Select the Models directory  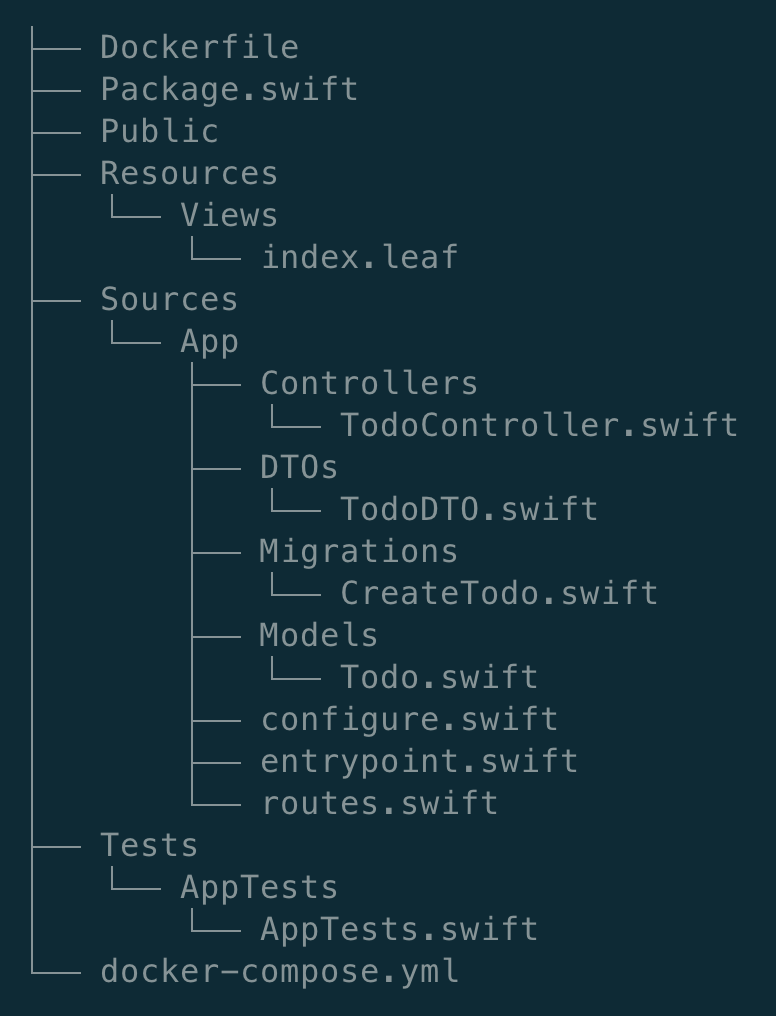319,635
